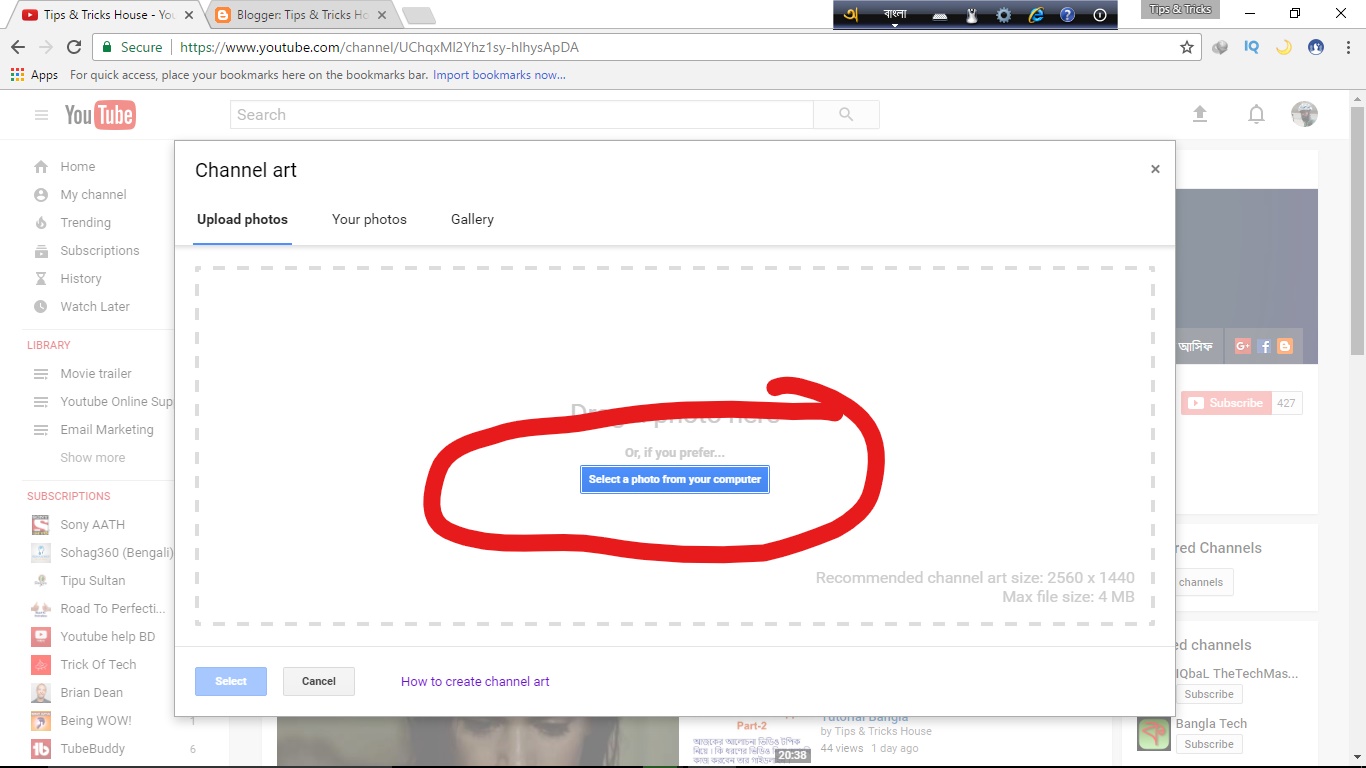
Task: Reload the page
Action: coord(74,47)
